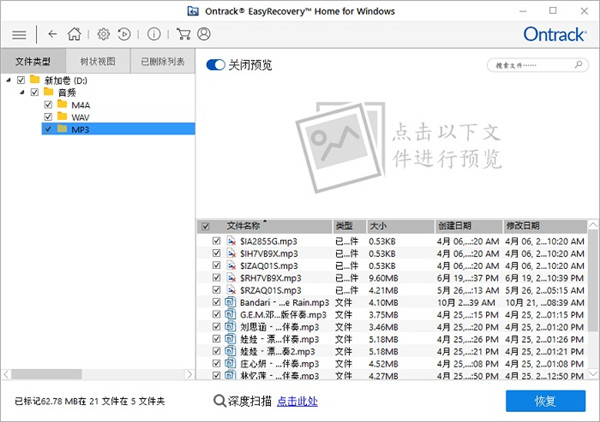Click file icon of $IA2855G.mp3
Viewport: 600px width, 422px height.
tap(231, 241)
